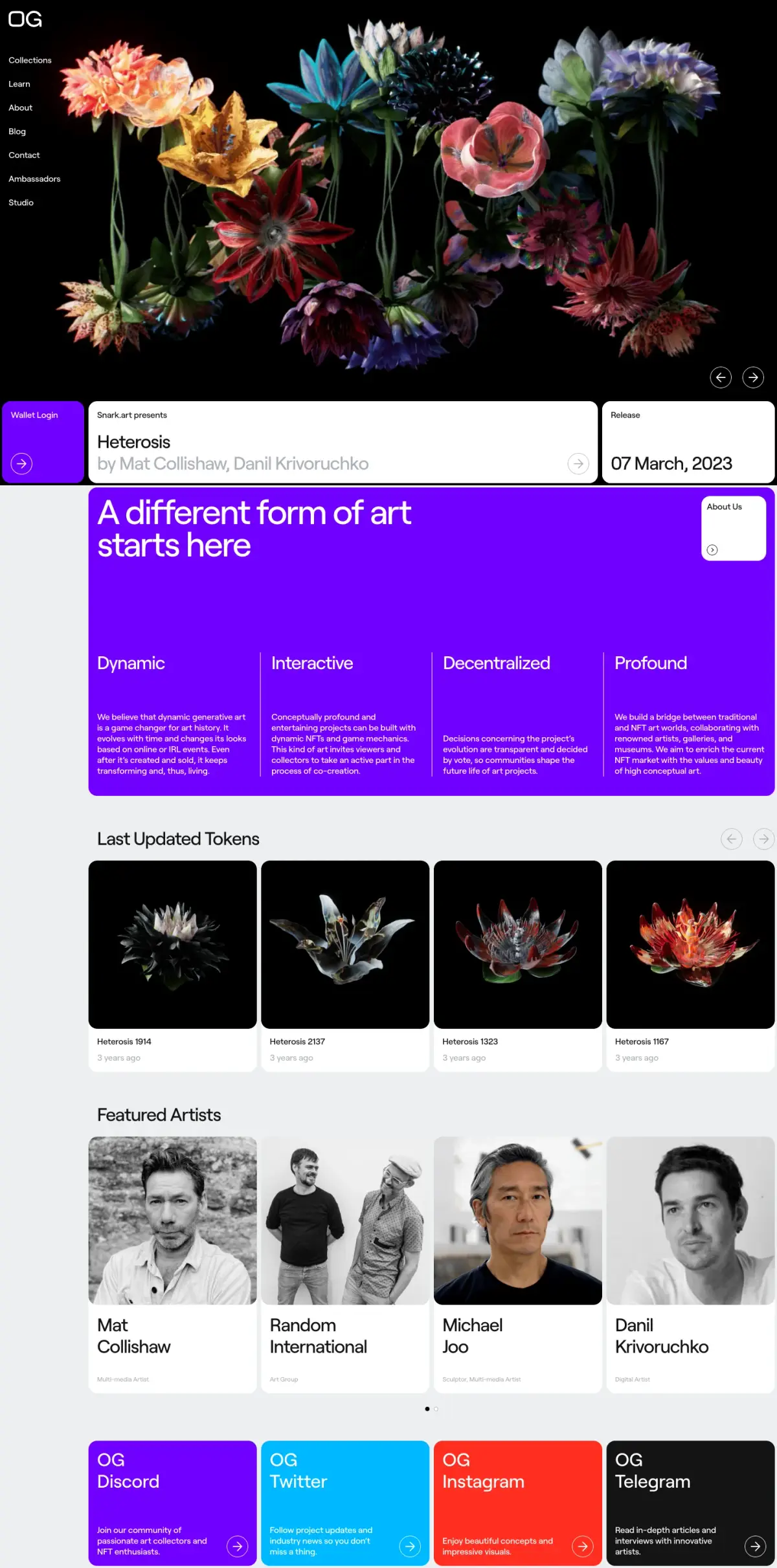Click the 'Heterosis 1323' token name

click(x=470, y=1041)
